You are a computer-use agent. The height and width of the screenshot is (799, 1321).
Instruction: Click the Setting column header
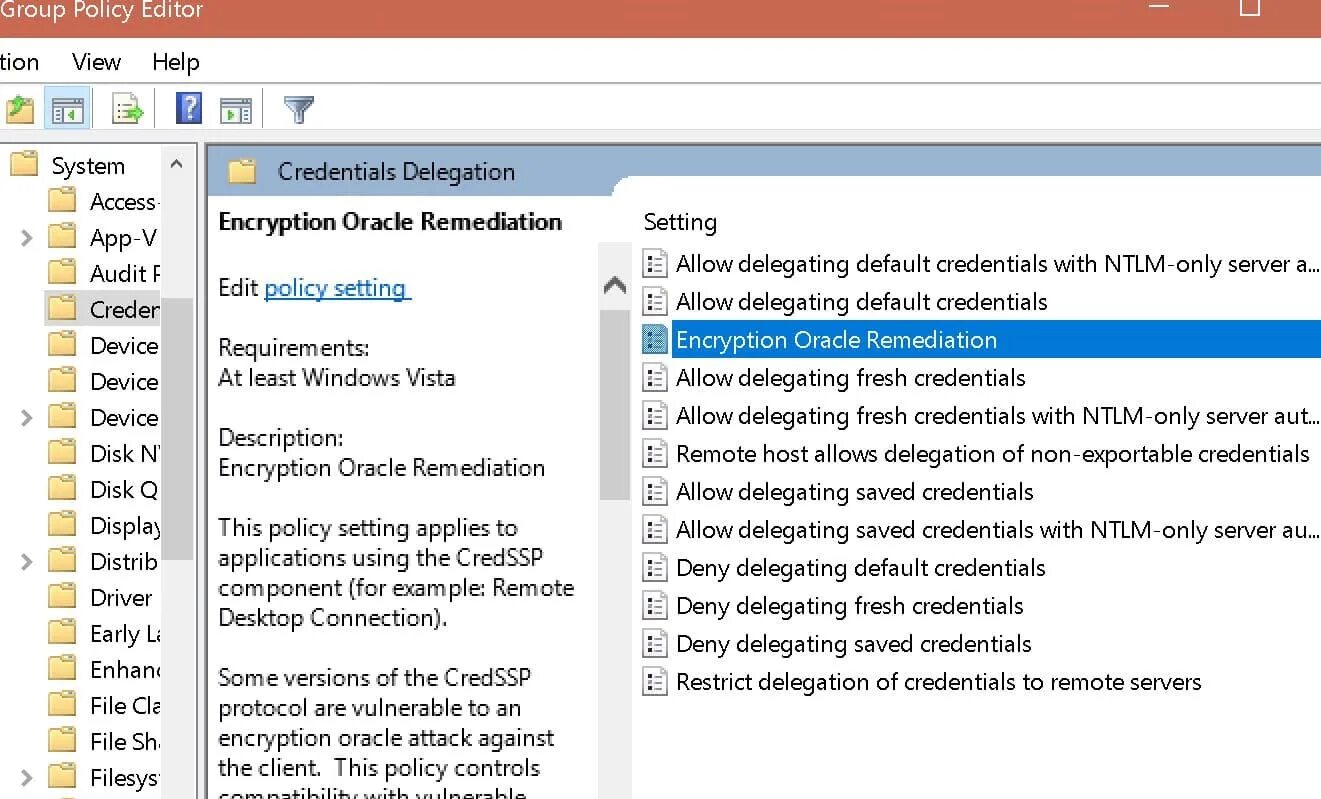tap(680, 222)
